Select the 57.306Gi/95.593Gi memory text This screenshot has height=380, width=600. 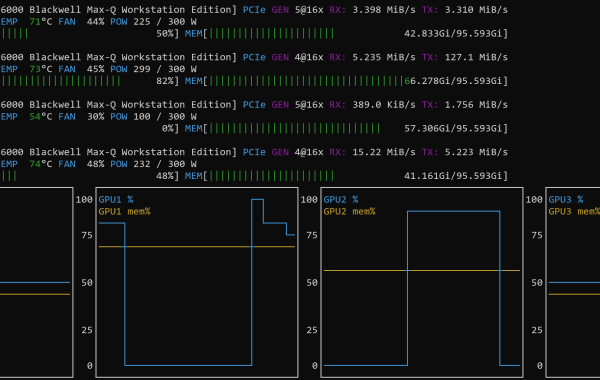(x=453, y=129)
